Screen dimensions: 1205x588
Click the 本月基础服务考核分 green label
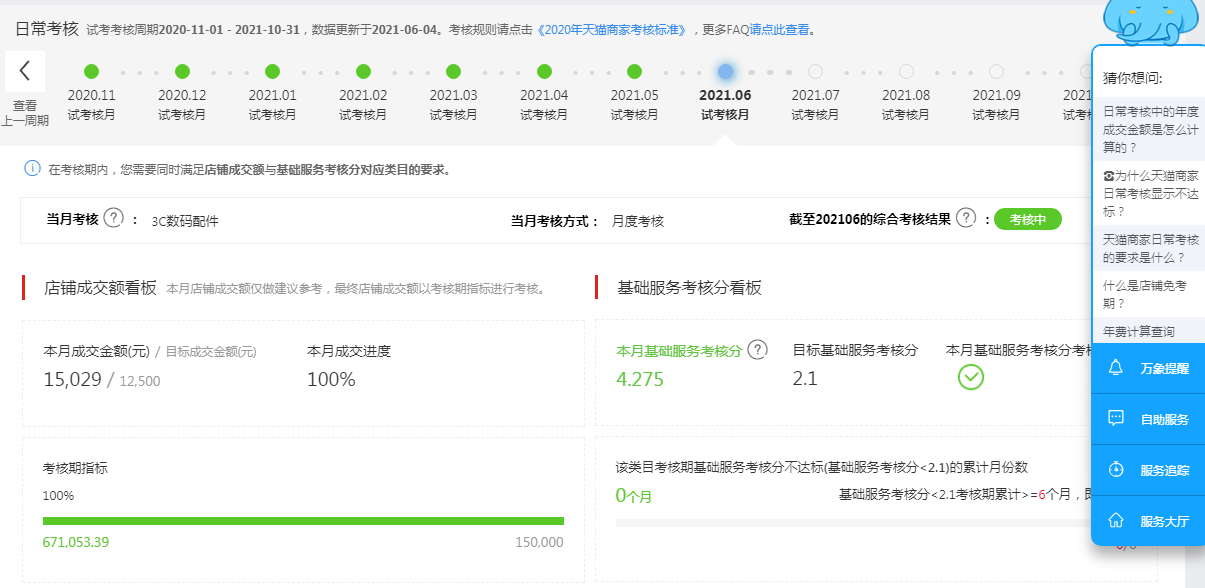pos(679,351)
